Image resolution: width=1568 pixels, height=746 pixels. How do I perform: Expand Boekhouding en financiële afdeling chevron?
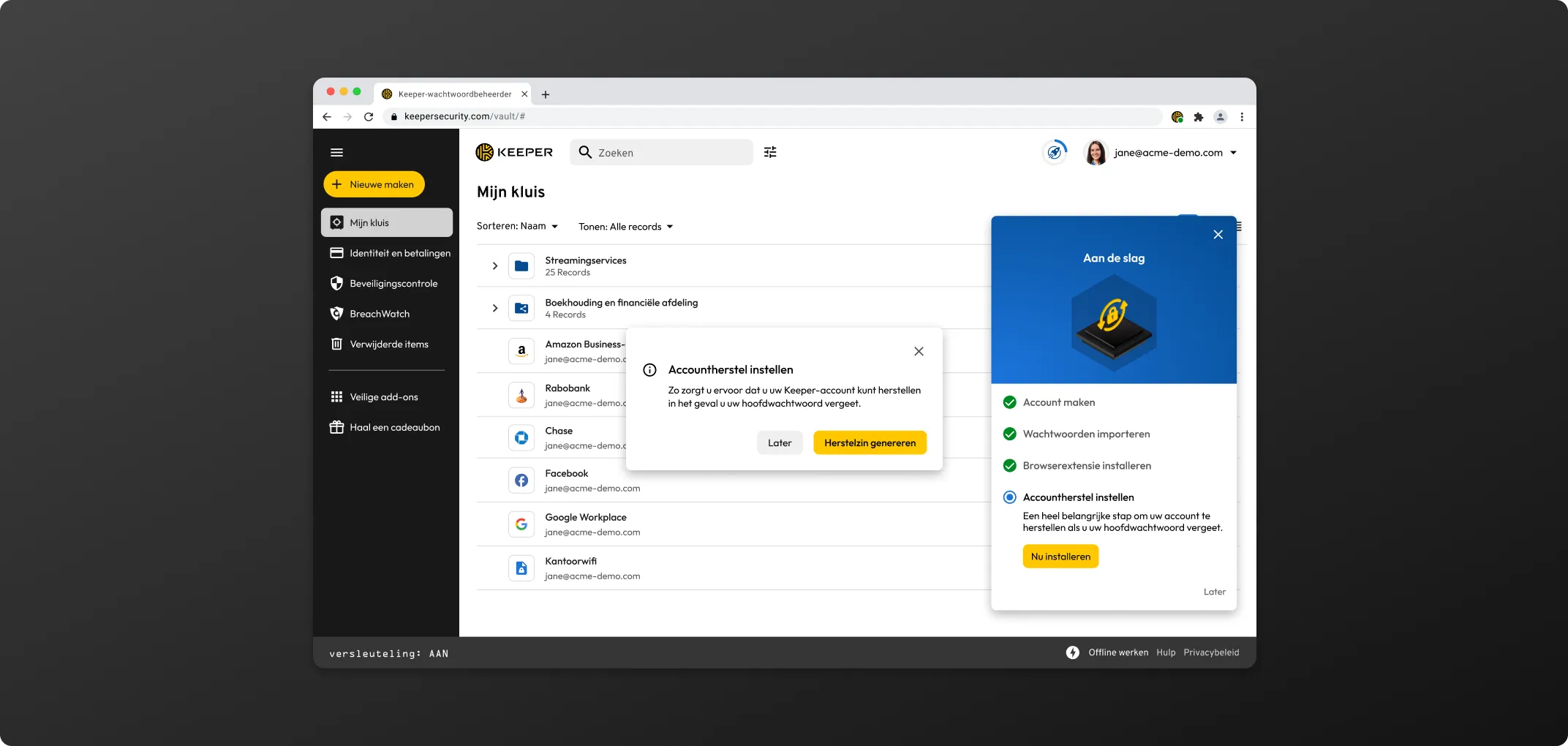point(495,308)
